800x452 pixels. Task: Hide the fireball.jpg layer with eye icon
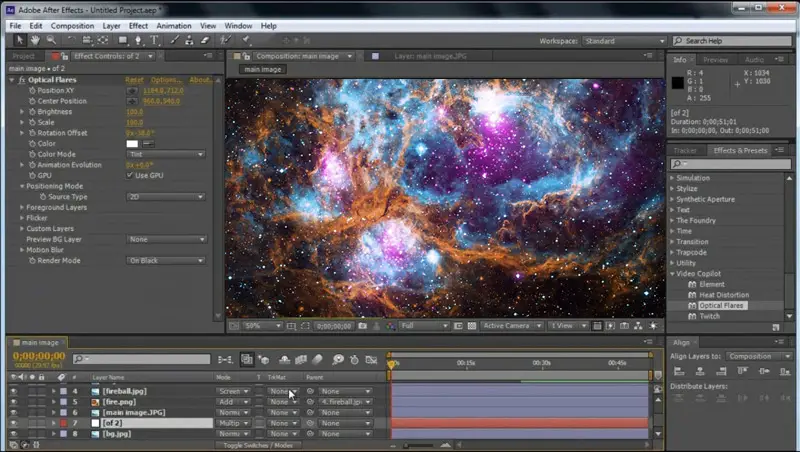click(x=13, y=391)
